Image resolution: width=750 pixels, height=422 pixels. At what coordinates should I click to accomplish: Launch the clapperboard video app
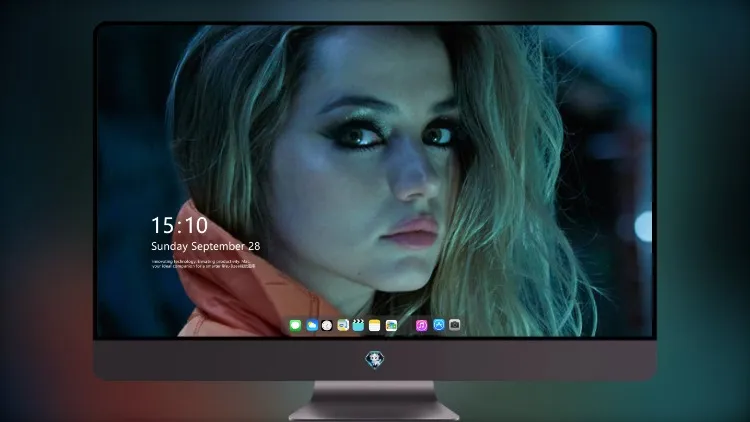tap(358, 326)
